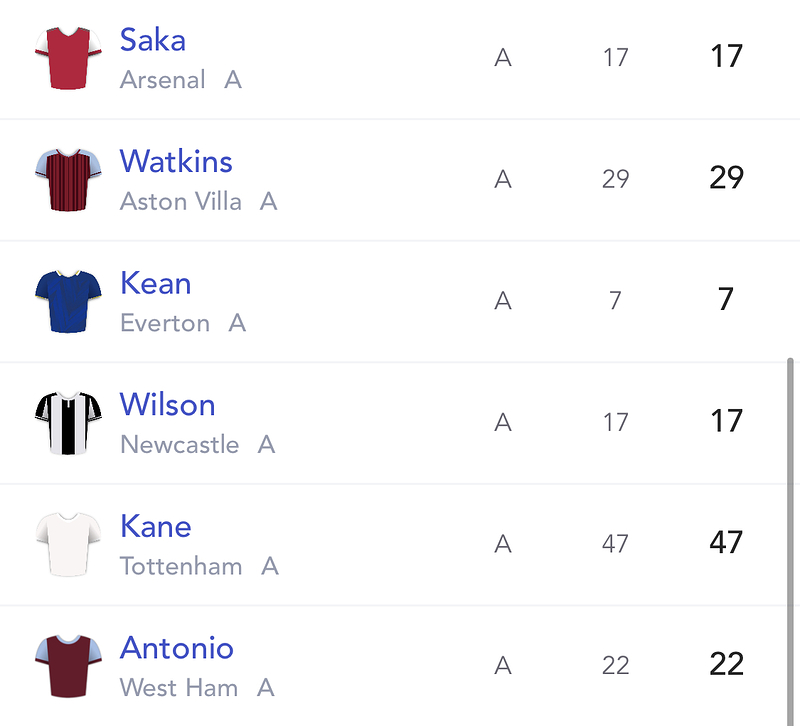Open Kane player profile
The image size is (800, 726).
156,526
